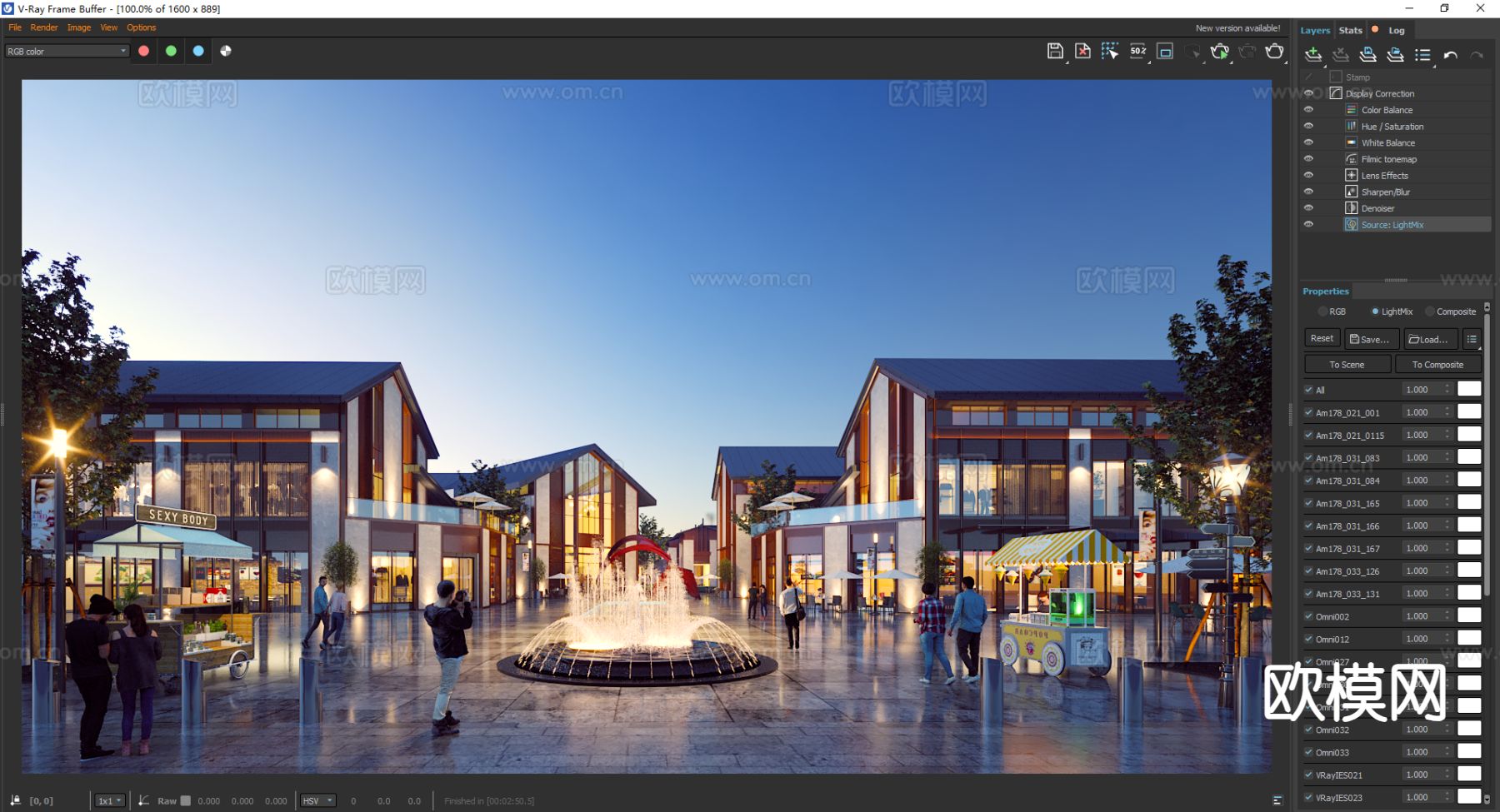Switch to green channel view
The image size is (1500, 812).
pyautogui.click(x=171, y=51)
